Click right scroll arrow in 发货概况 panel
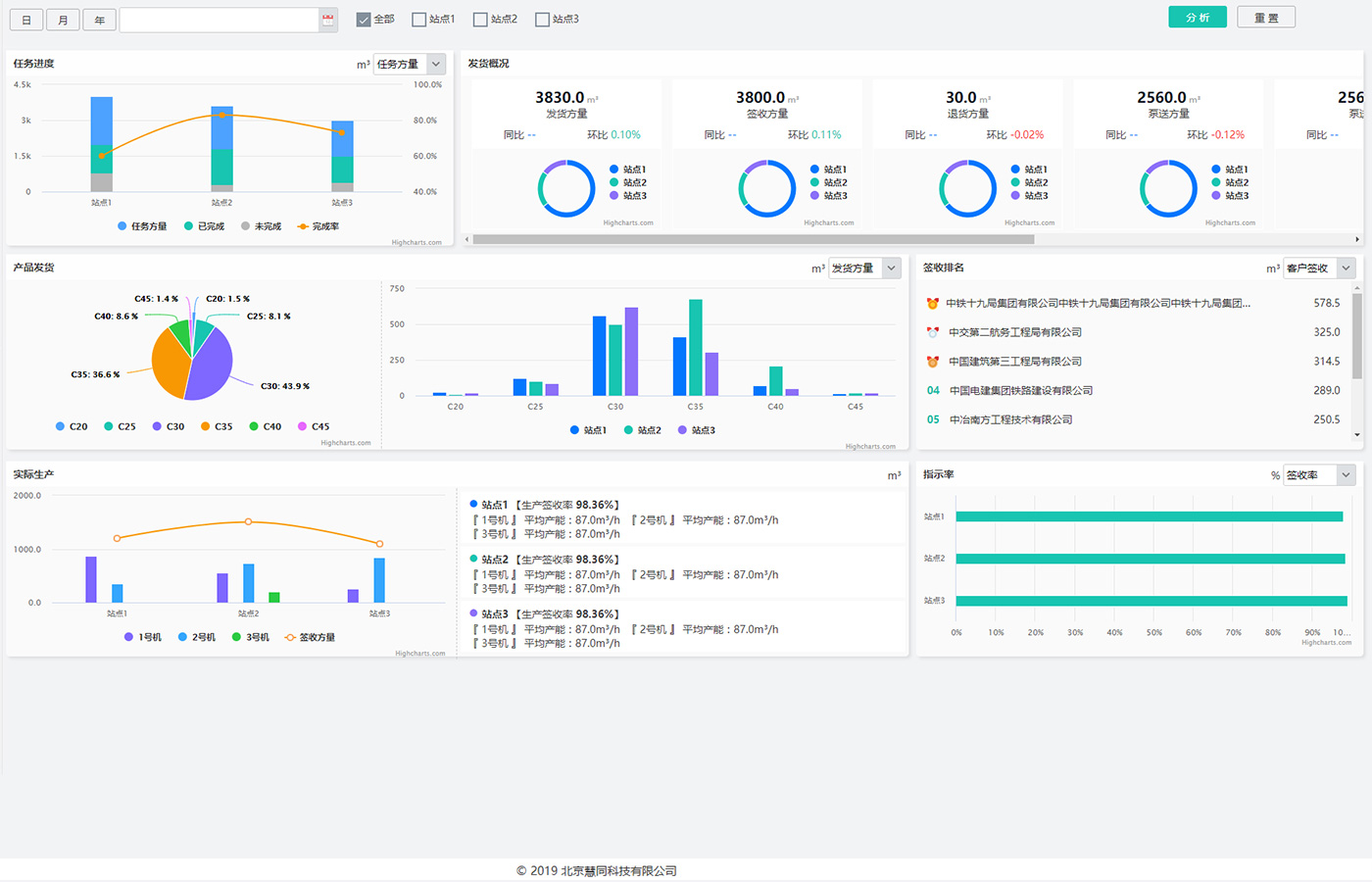This screenshot has width=1372, height=882. pyautogui.click(x=1357, y=239)
